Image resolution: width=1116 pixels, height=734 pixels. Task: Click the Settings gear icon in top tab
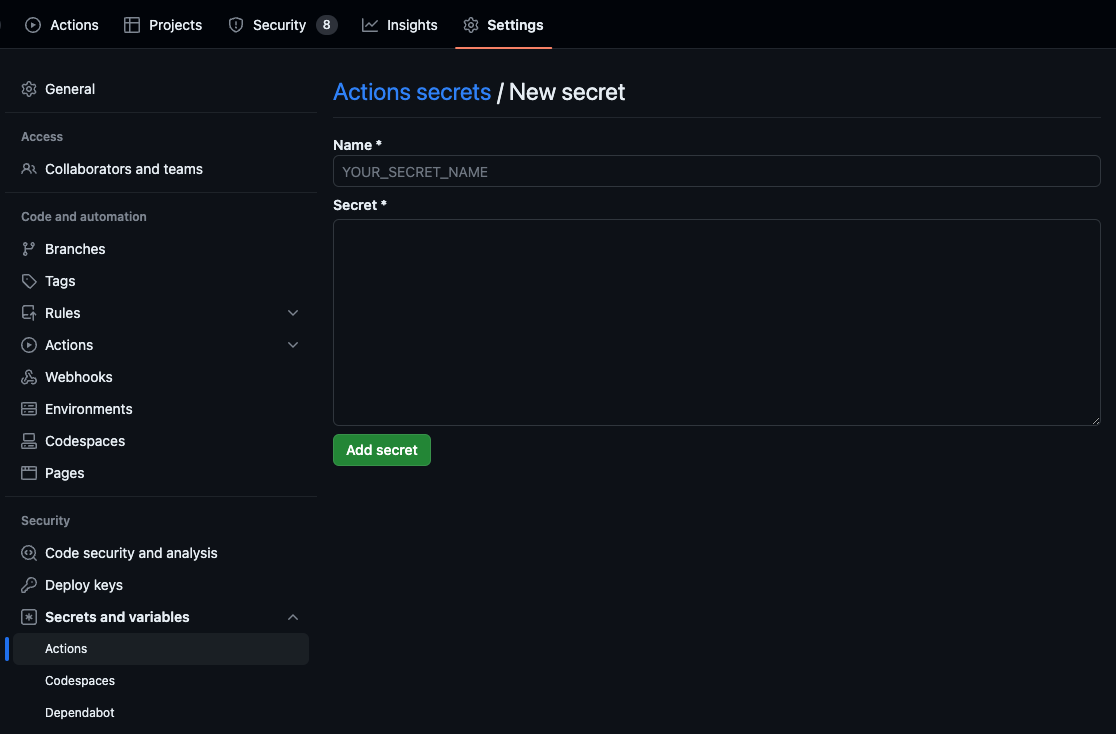coord(470,25)
